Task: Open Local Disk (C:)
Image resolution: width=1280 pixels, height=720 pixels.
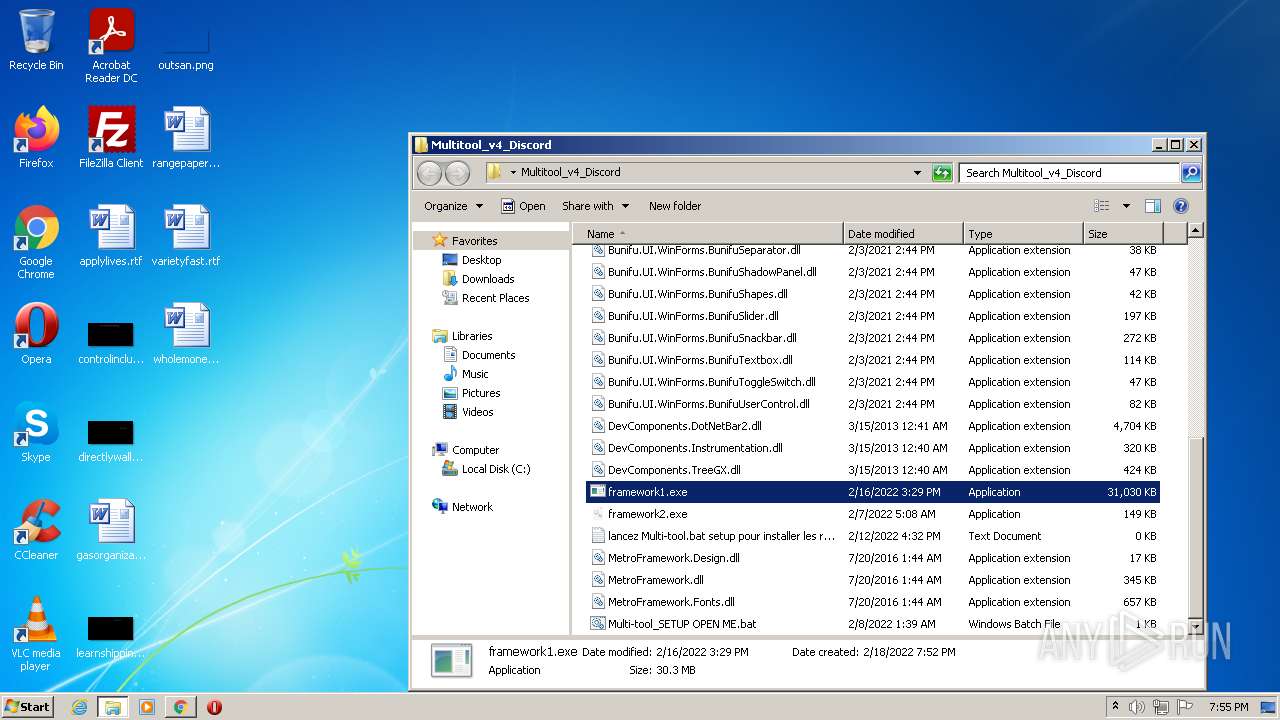Action: tap(495, 469)
